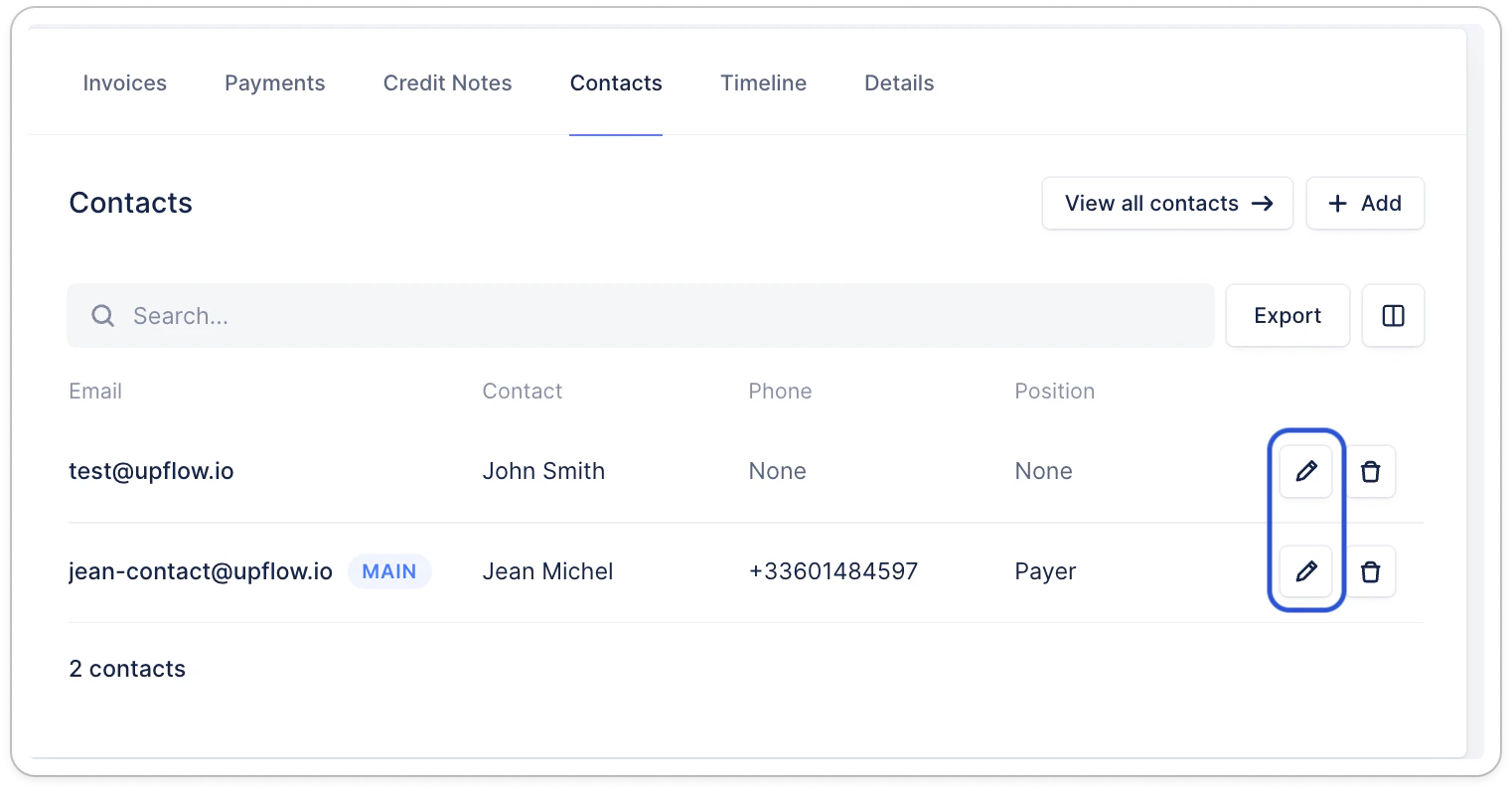The width and height of the screenshot is (1512, 791).
Task: Delete the test@upflow.io contact
Action: point(1370,471)
